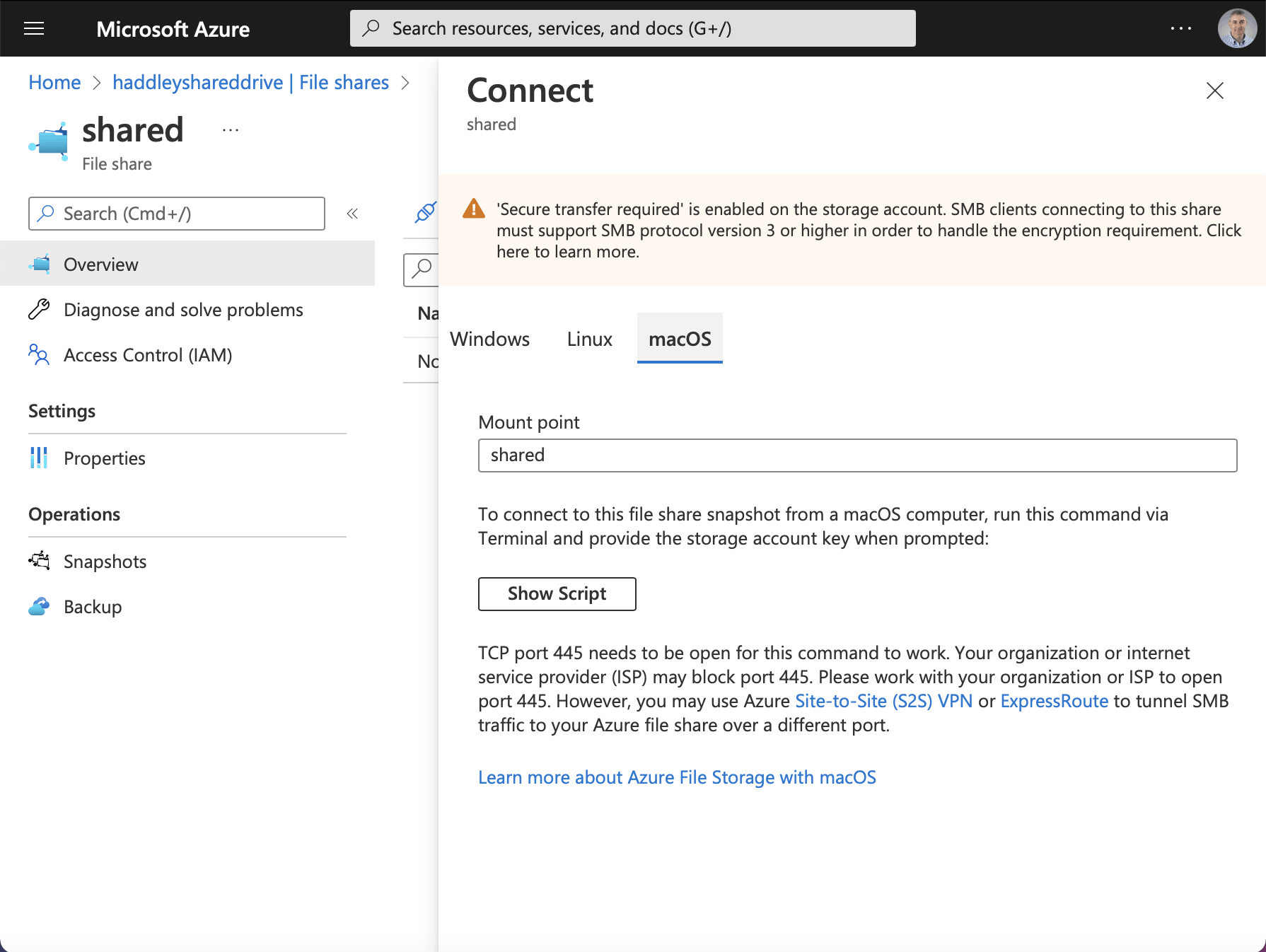Follow the ExpressRoute link
This screenshot has width=1266, height=952.
1054,701
